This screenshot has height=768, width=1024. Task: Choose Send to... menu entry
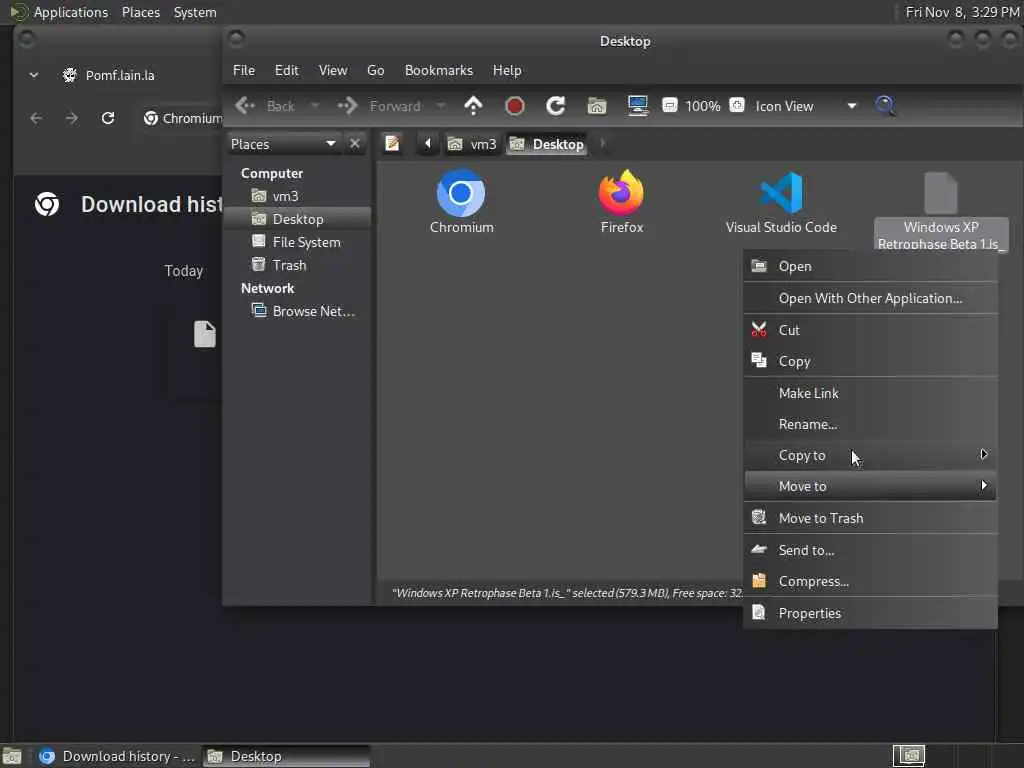pyautogui.click(x=870, y=550)
